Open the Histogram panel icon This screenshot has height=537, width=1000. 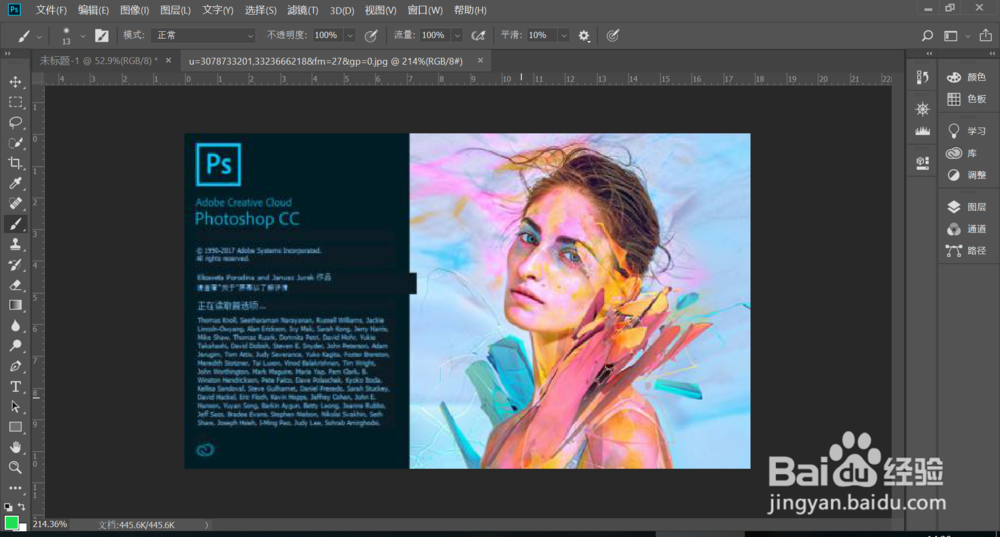coord(922,131)
